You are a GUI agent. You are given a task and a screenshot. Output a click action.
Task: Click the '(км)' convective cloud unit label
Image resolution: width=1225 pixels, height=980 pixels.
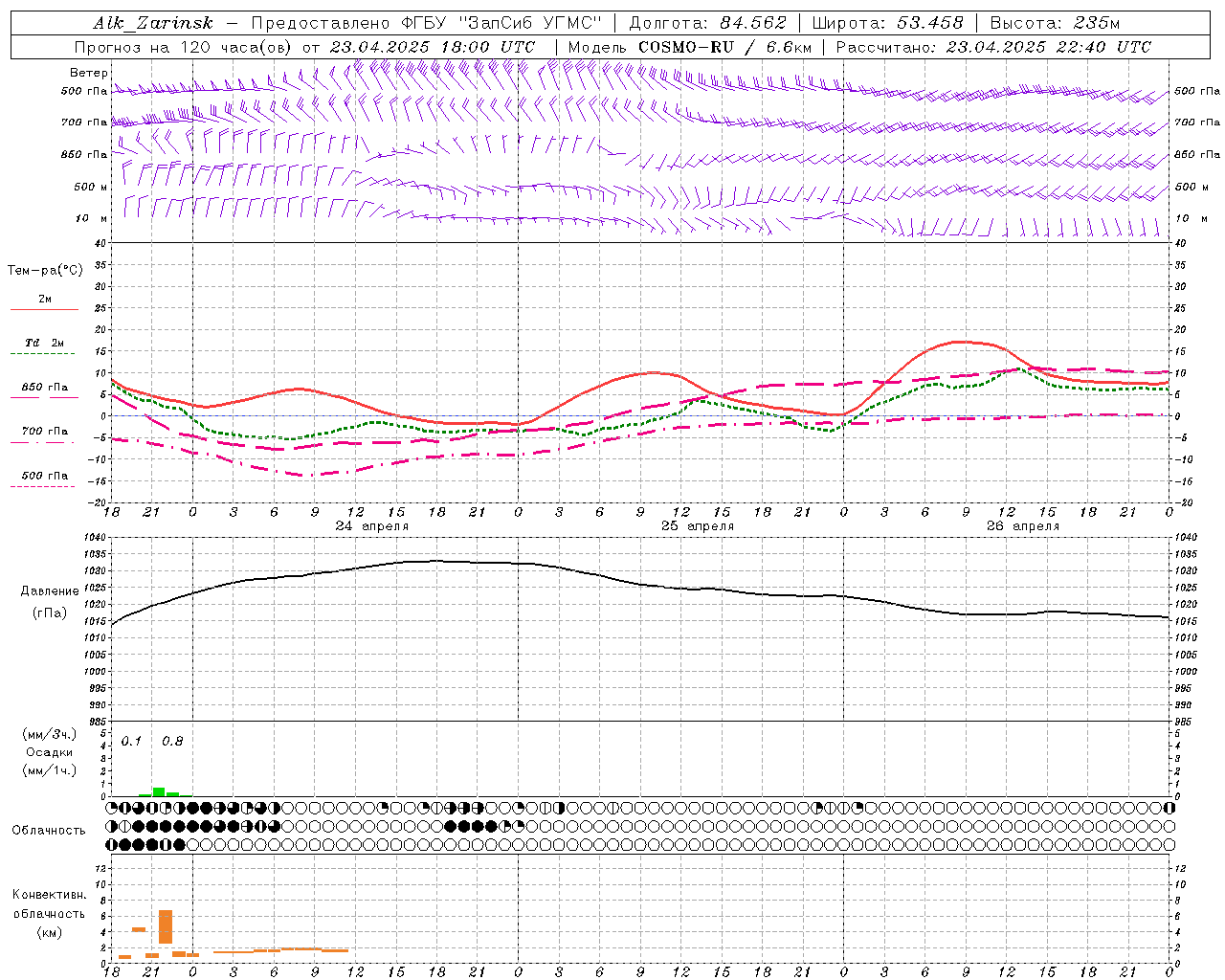pyautogui.click(x=49, y=932)
